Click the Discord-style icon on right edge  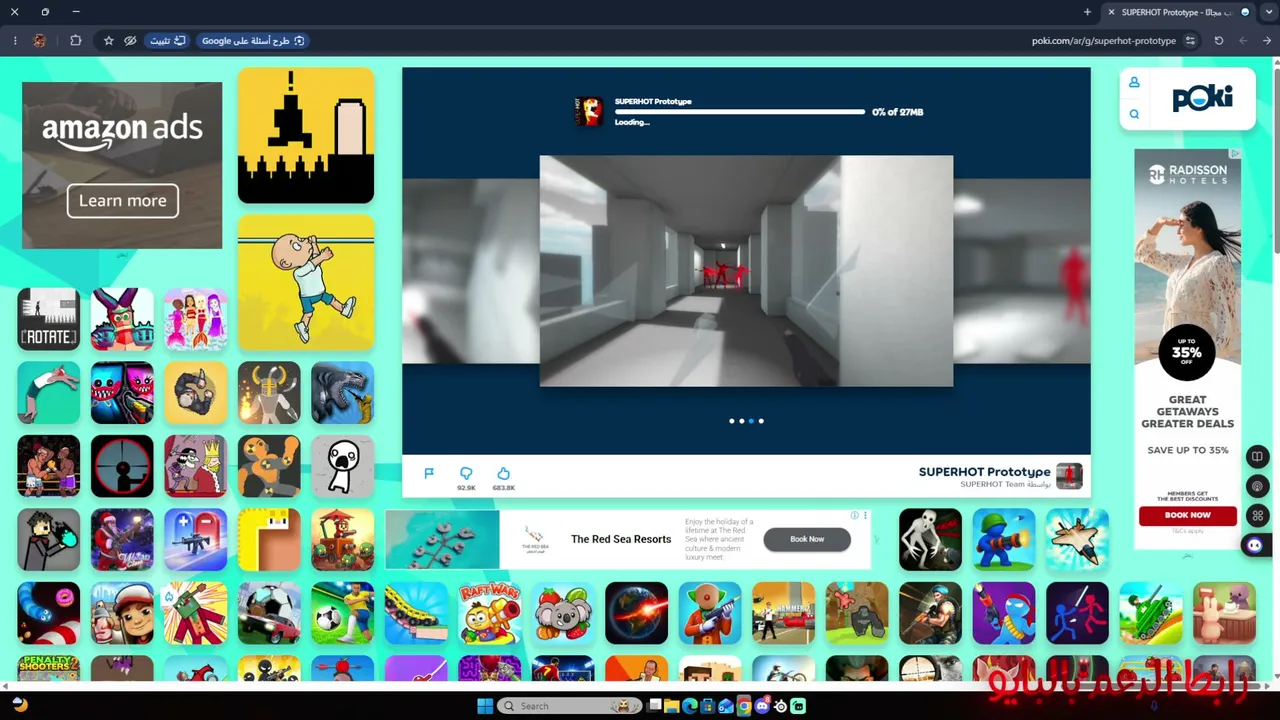pyautogui.click(x=1254, y=545)
